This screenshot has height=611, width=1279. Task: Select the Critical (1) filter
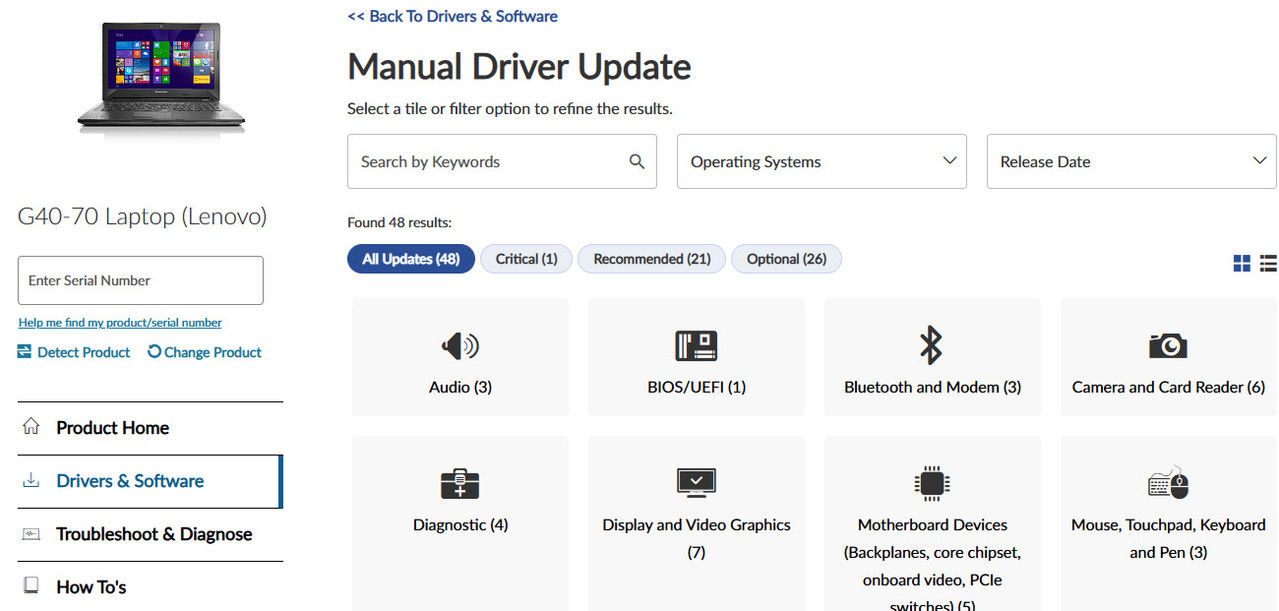tap(526, 259)
